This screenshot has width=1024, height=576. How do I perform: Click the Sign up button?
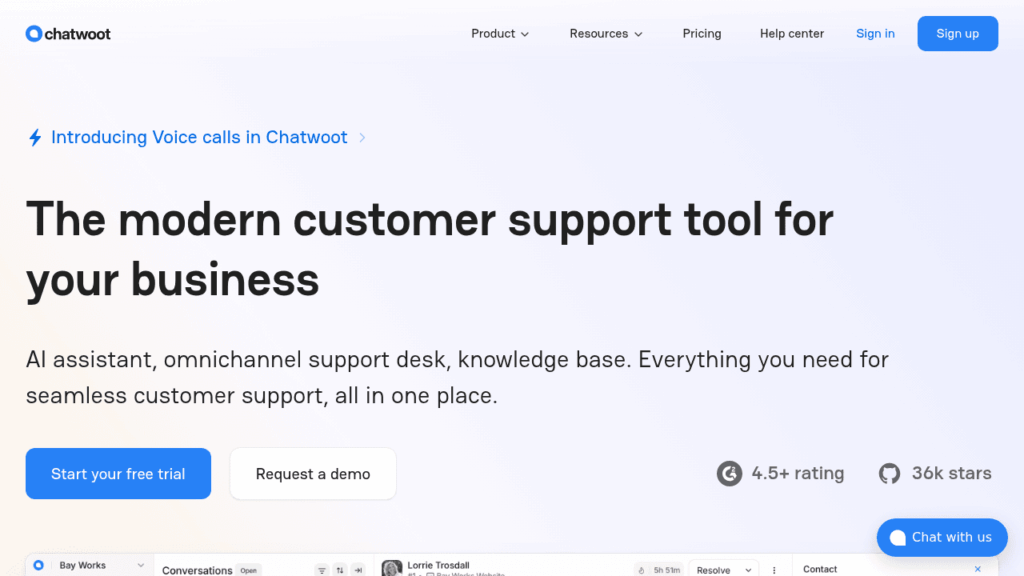point(957,33)
